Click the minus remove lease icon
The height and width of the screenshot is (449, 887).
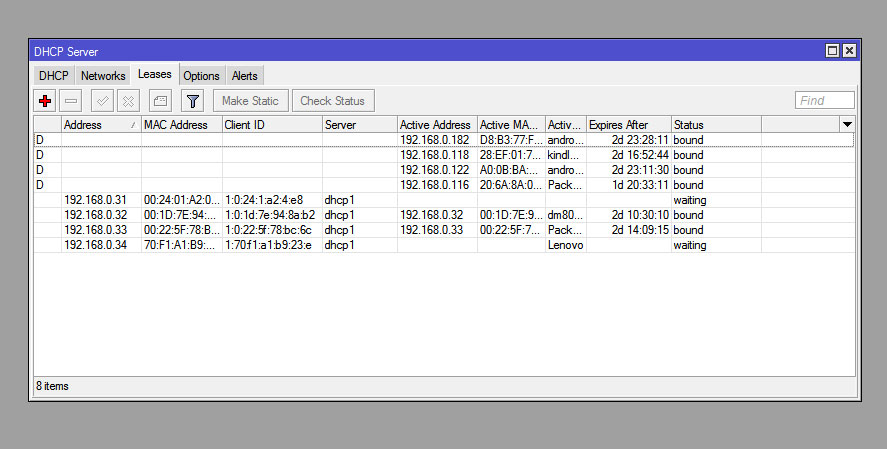coord(71,101)
